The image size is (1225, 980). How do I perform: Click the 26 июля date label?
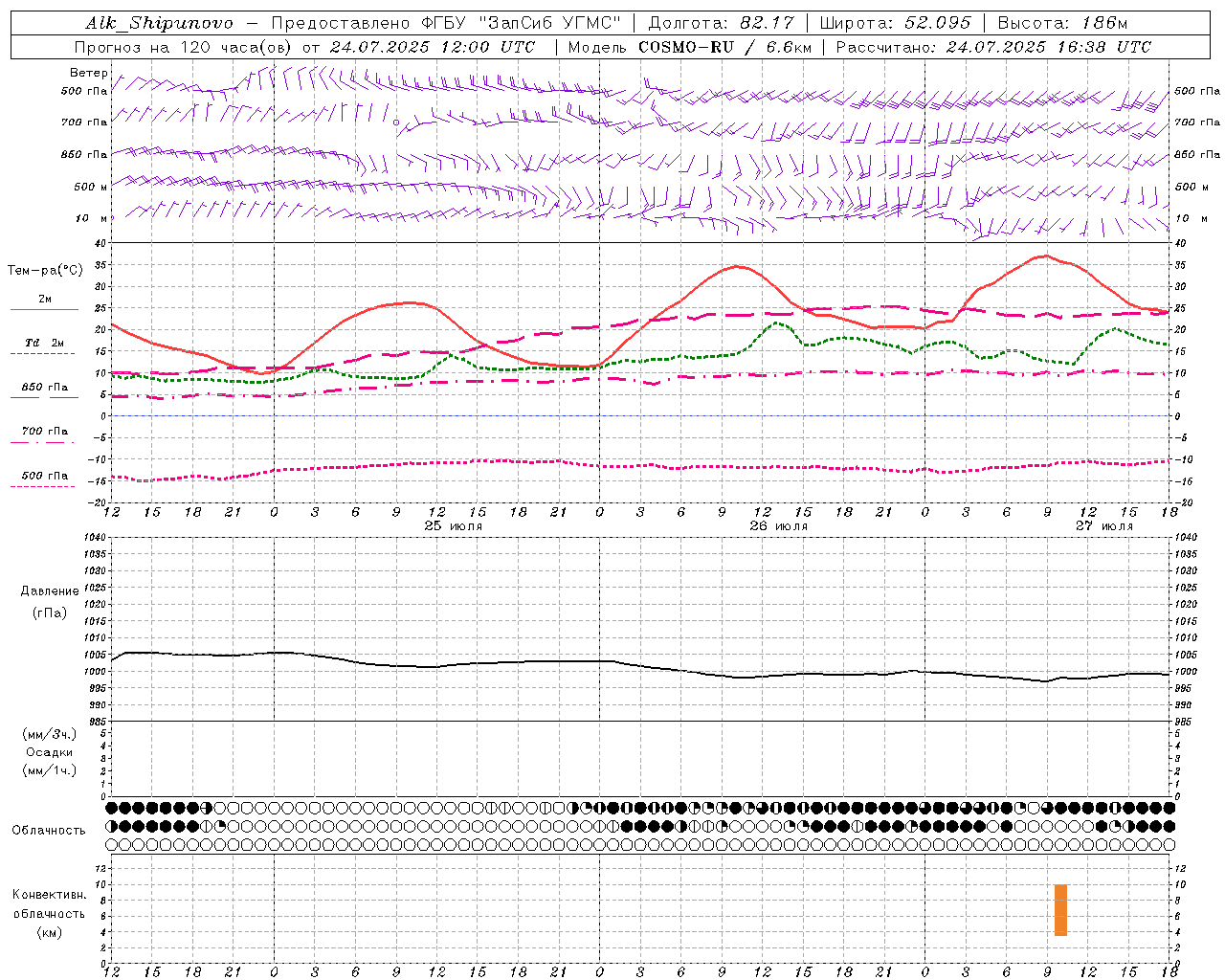779,526
